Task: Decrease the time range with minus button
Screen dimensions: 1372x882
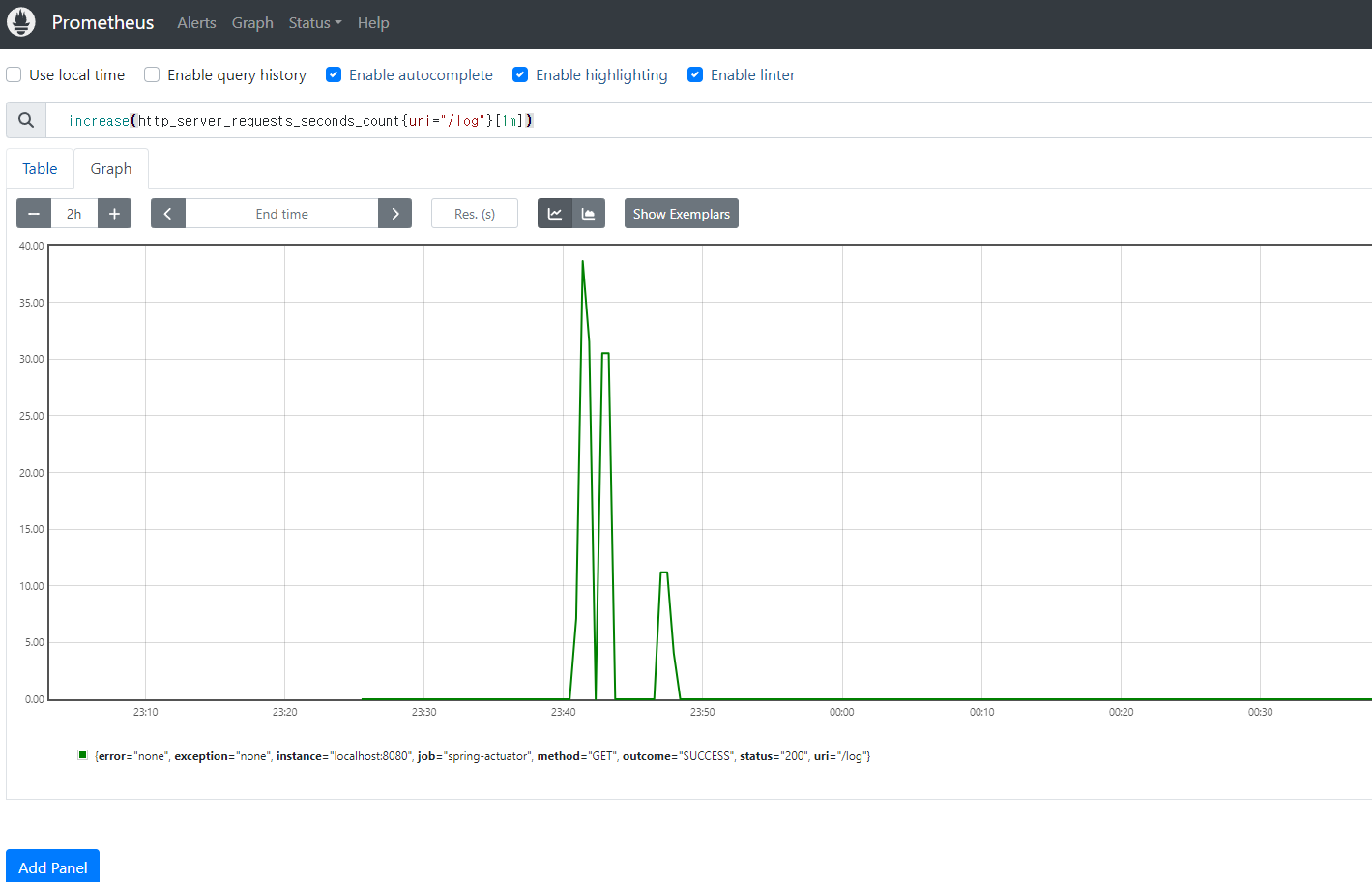Action: 34,214
